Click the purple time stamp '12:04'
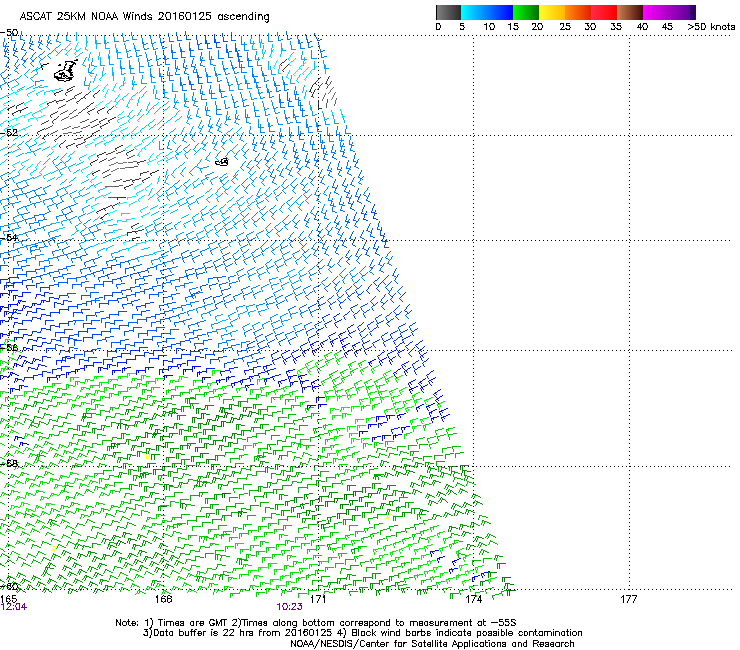 [x=14, y=607]
